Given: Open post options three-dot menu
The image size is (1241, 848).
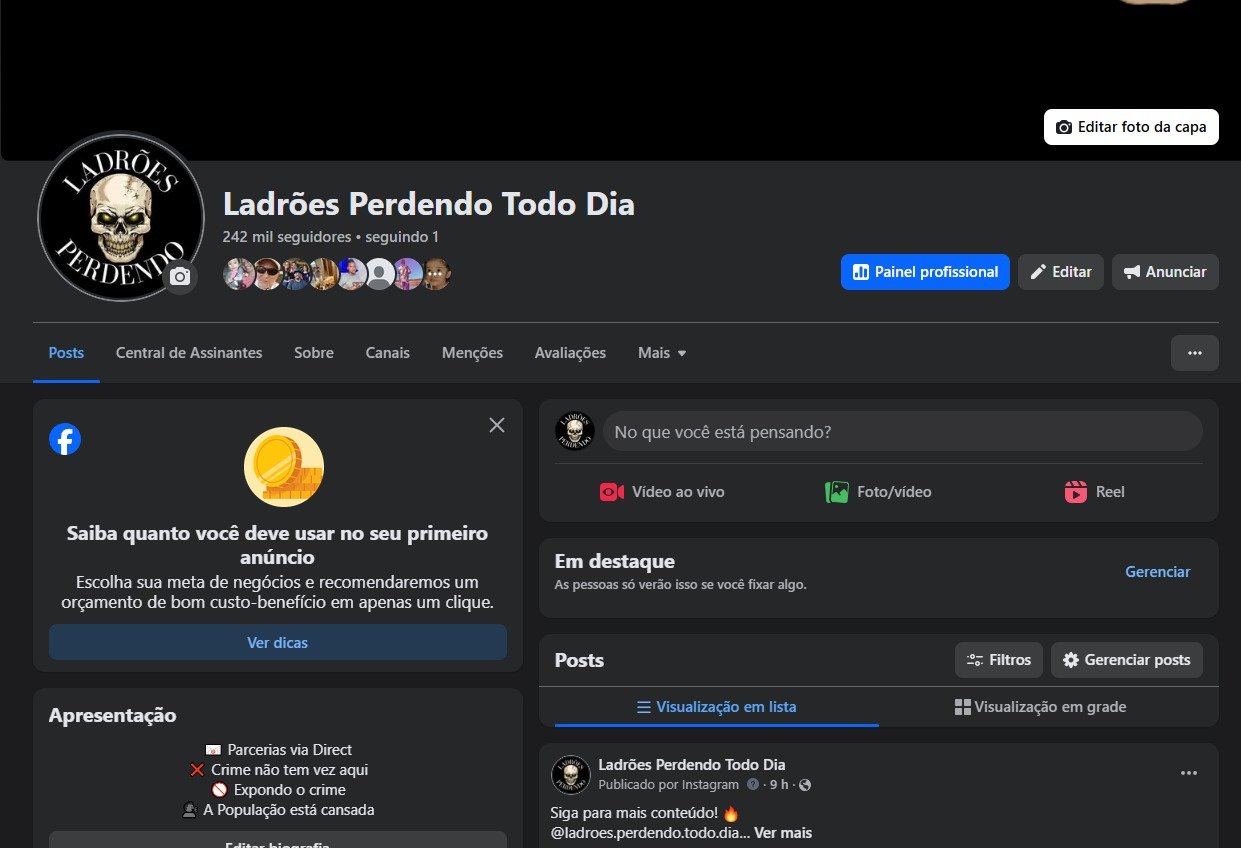Looking at the screenshot, I should click(x=1188, y=773).
